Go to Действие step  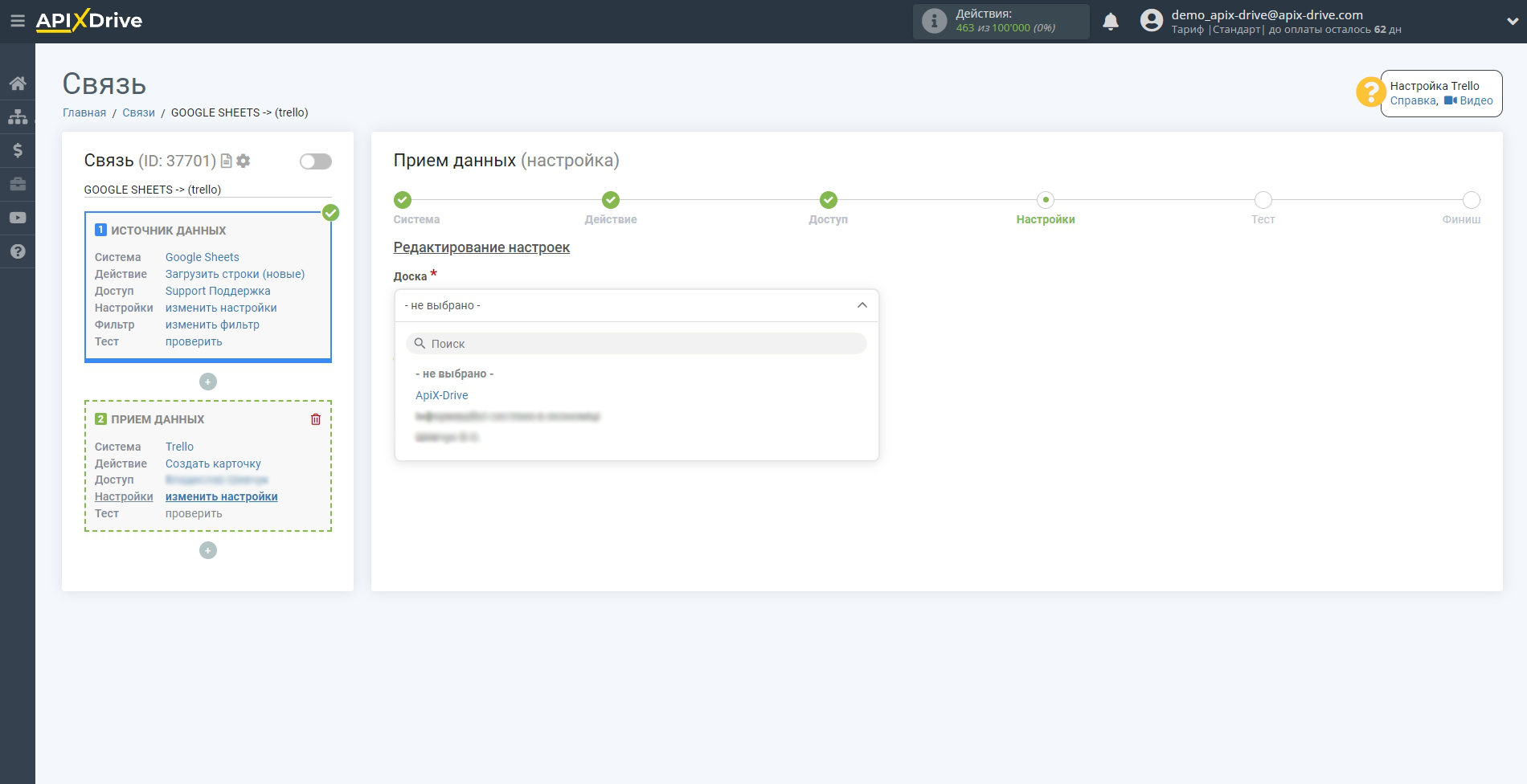click(x=611, y=200)
